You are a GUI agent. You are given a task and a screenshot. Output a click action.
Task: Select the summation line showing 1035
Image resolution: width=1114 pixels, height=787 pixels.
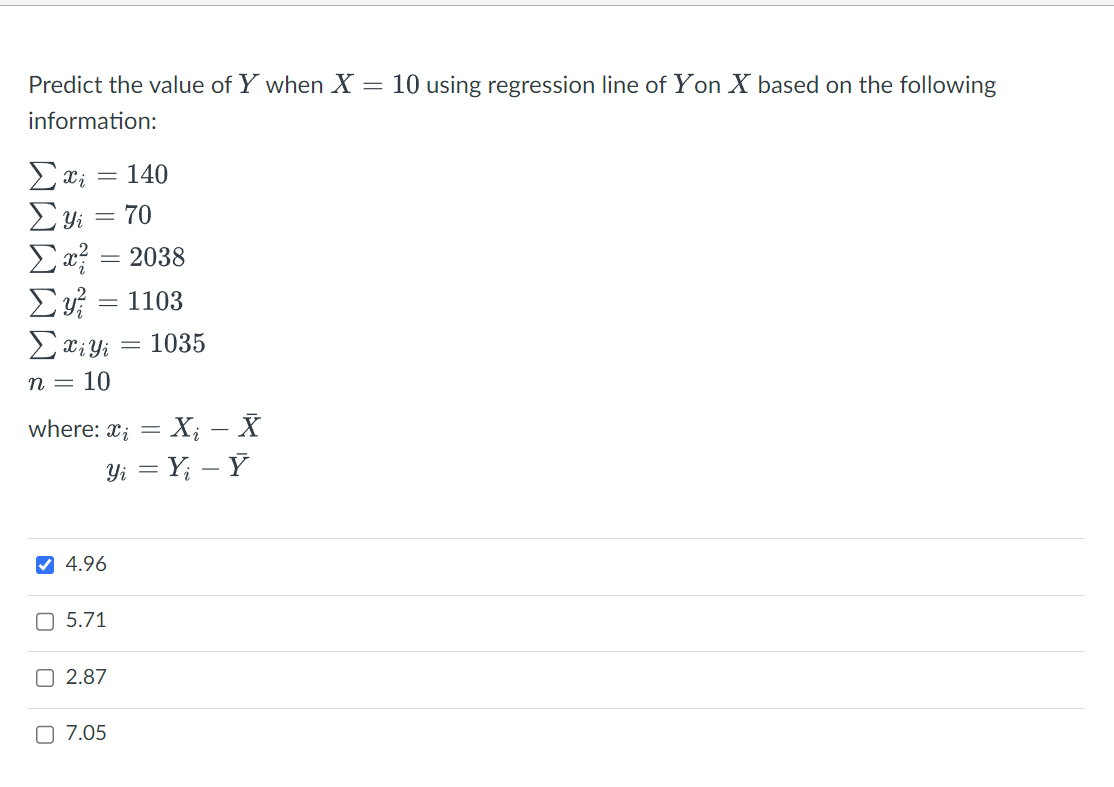(117, 343)
